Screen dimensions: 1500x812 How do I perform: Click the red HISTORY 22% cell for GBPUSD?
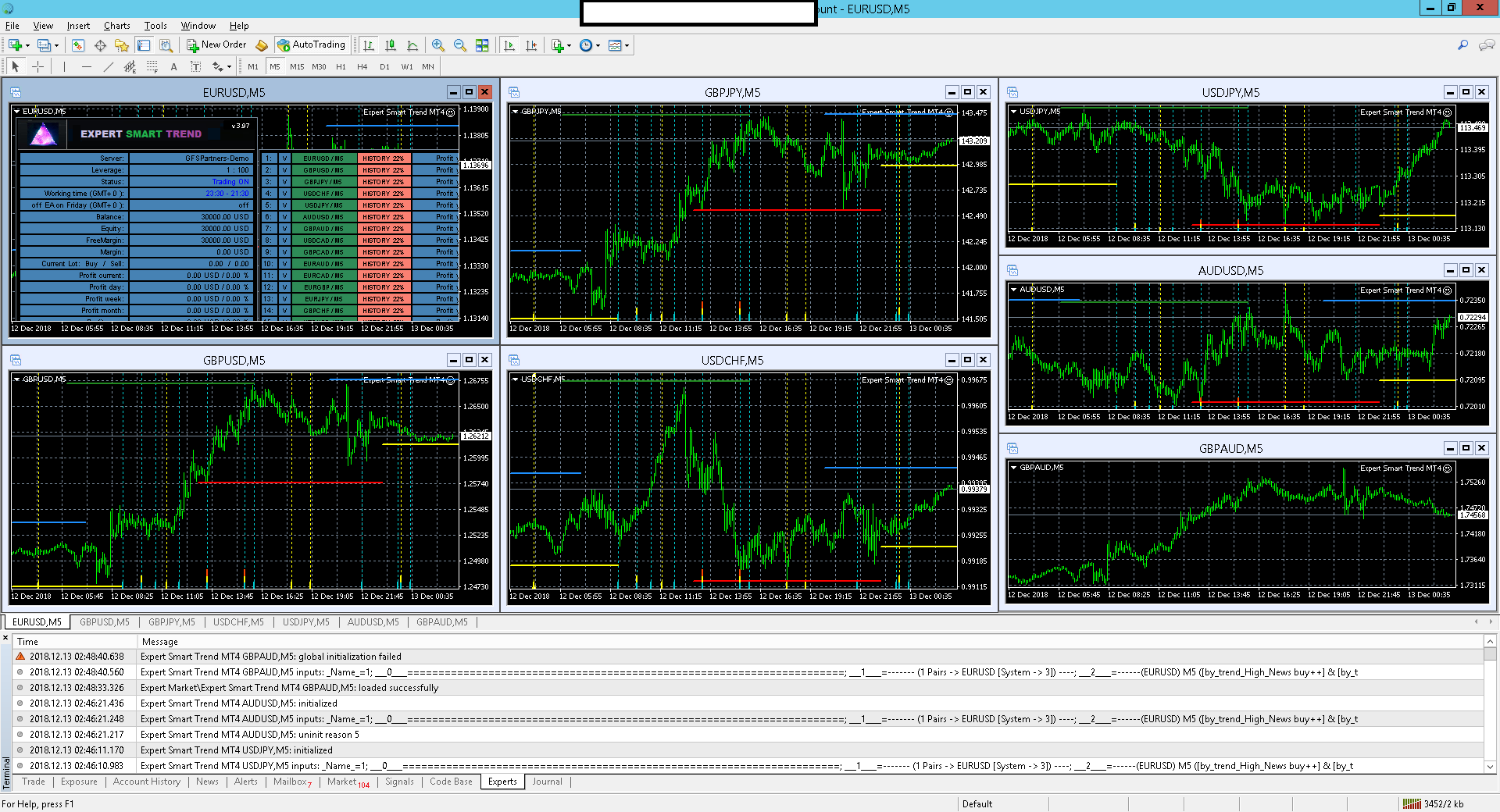383,170
